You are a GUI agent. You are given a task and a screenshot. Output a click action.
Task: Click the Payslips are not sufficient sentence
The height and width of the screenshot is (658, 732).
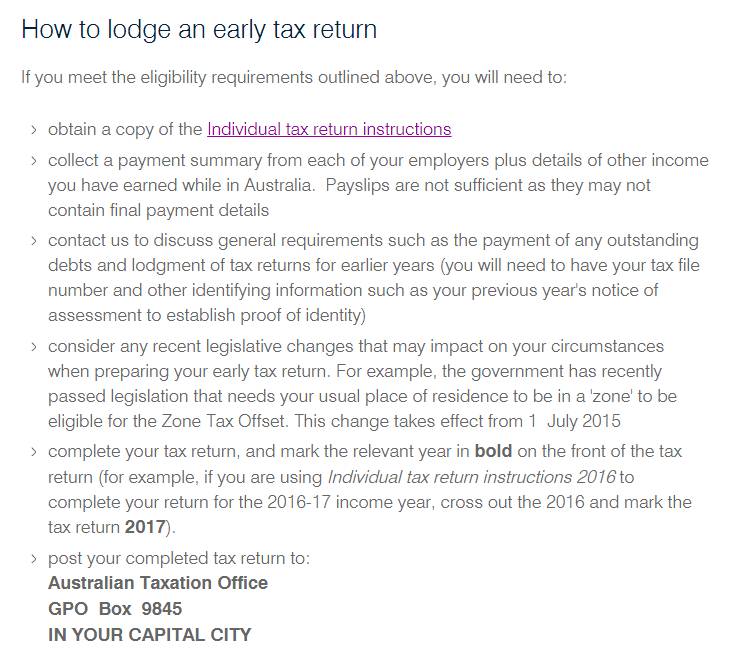(x=349, y=198)
